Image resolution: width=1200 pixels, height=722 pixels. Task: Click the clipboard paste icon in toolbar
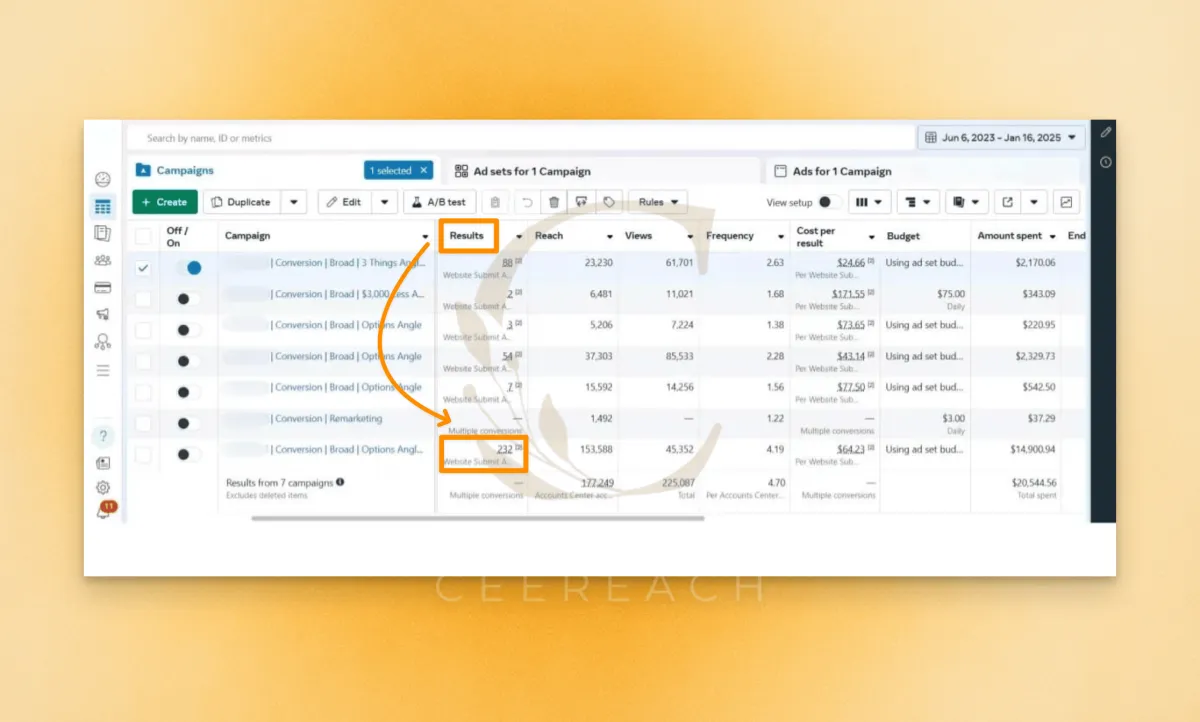[x=495, y=202]
